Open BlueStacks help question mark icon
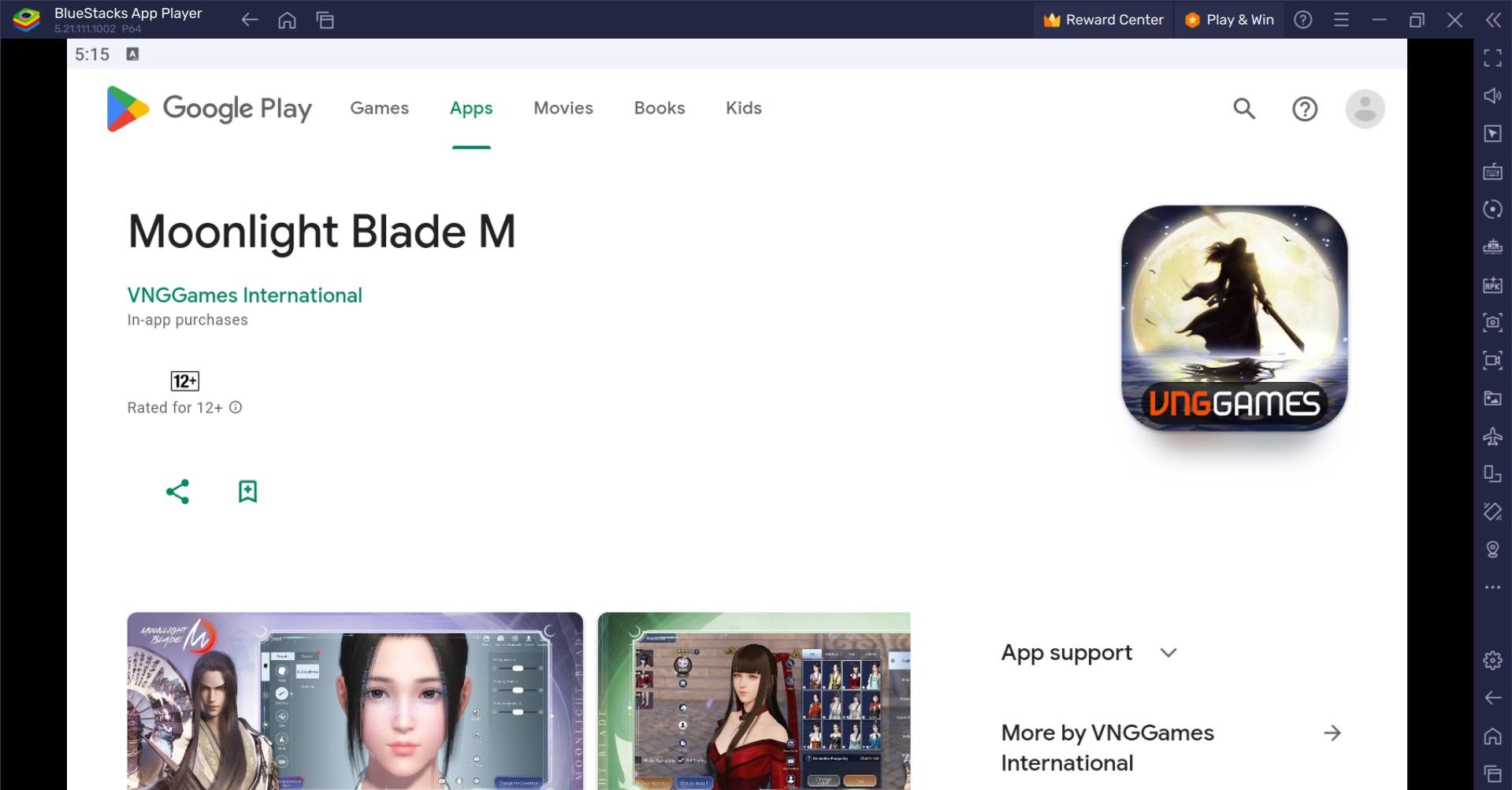 point(1303,20)
